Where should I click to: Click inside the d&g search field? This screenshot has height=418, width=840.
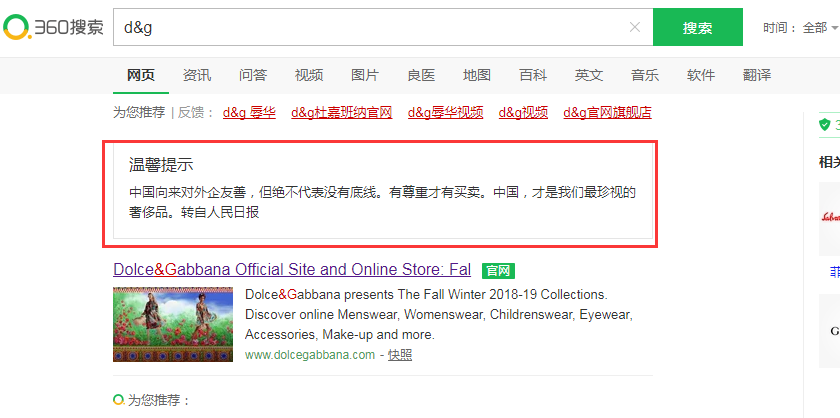(370, 27)
